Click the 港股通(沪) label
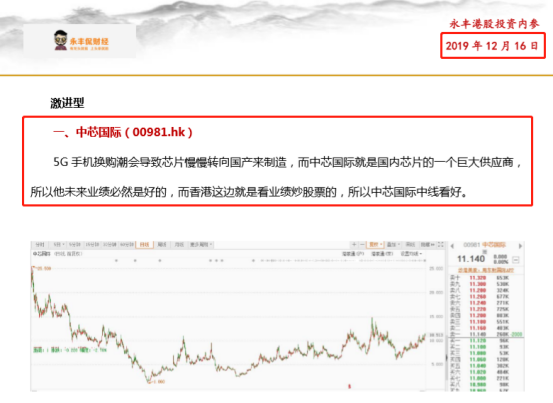The image size is (553, 403). pyautogui.click(x=353, y=254)
